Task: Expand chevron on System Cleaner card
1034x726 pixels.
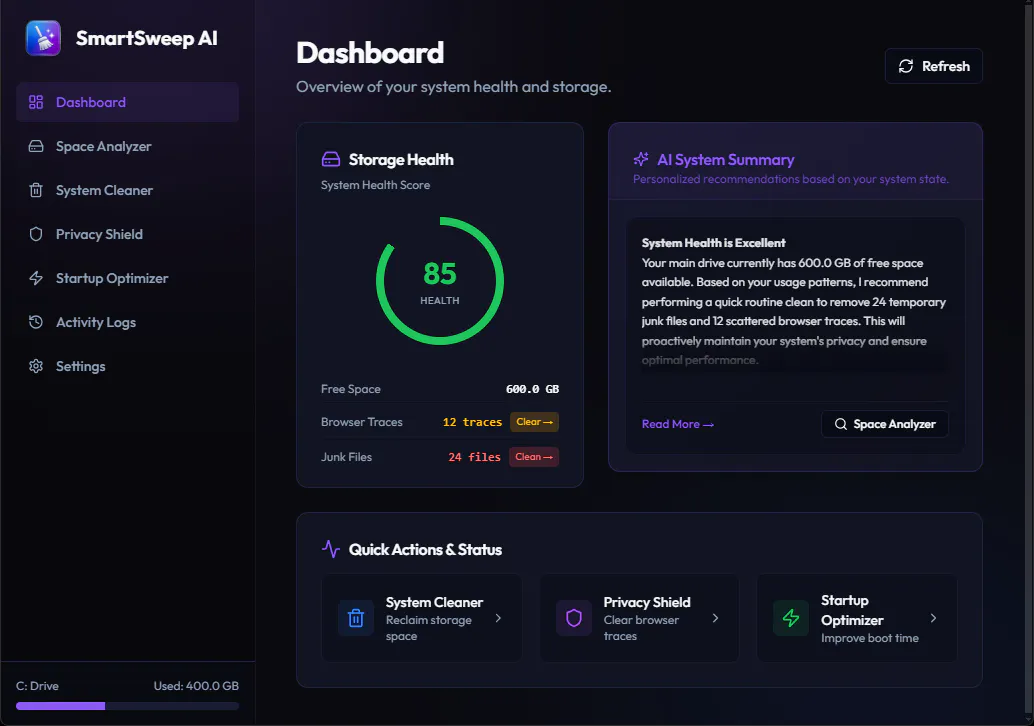Action: point(498,618)
